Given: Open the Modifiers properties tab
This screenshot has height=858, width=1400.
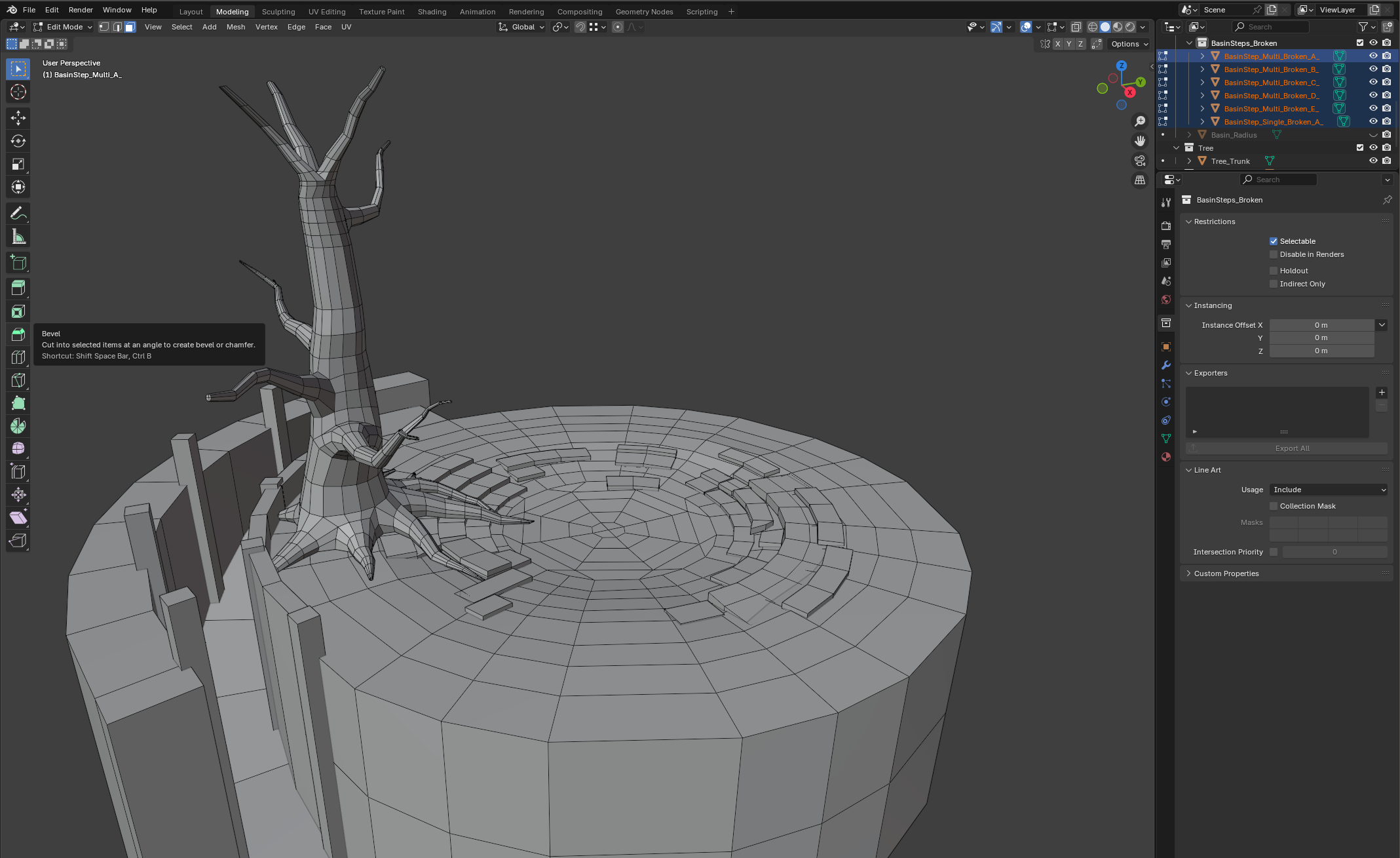Looking at the screenshot, I should (x=1166, y=365).
